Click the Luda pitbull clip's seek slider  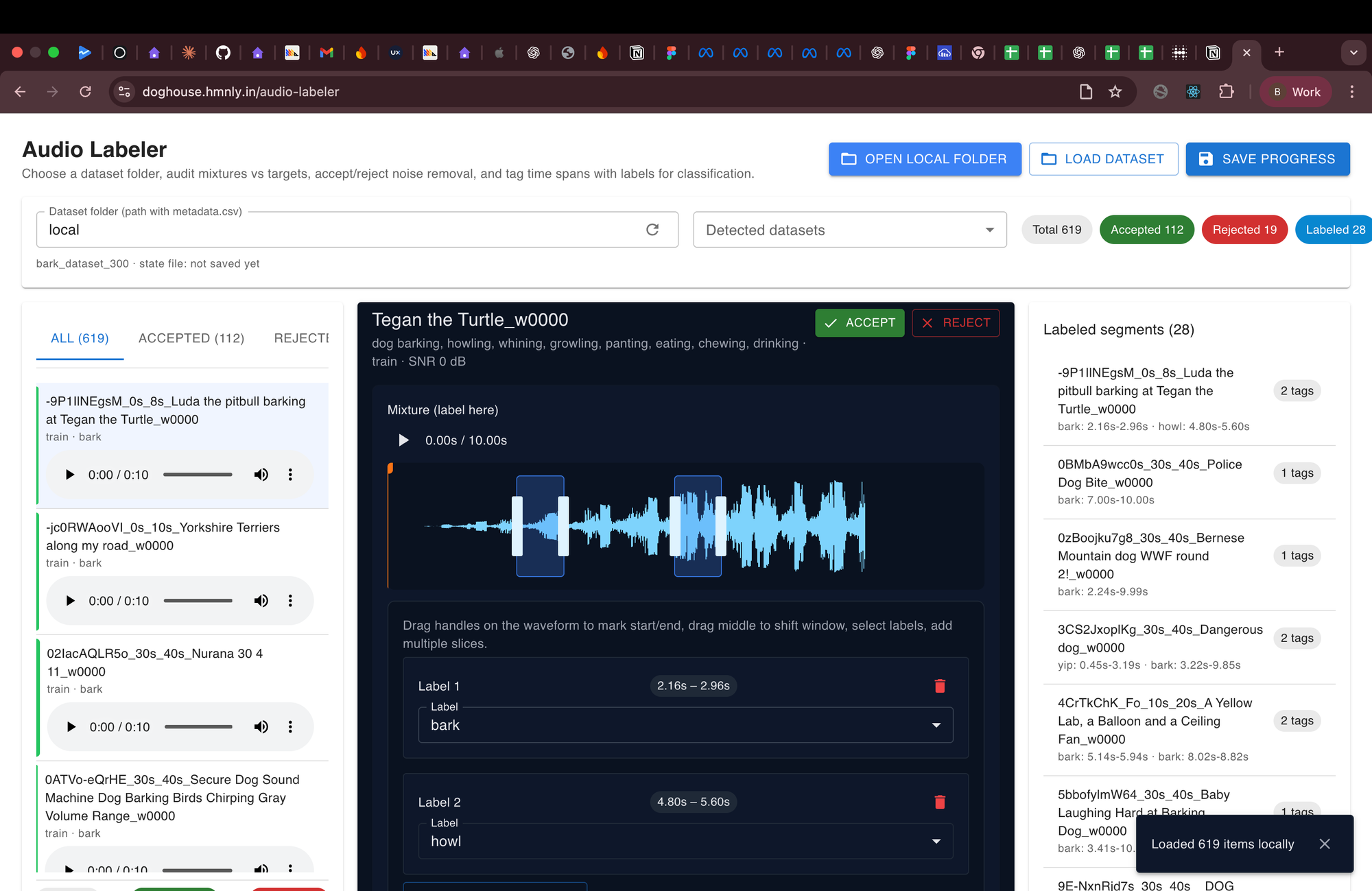click(x=198, y=475)
